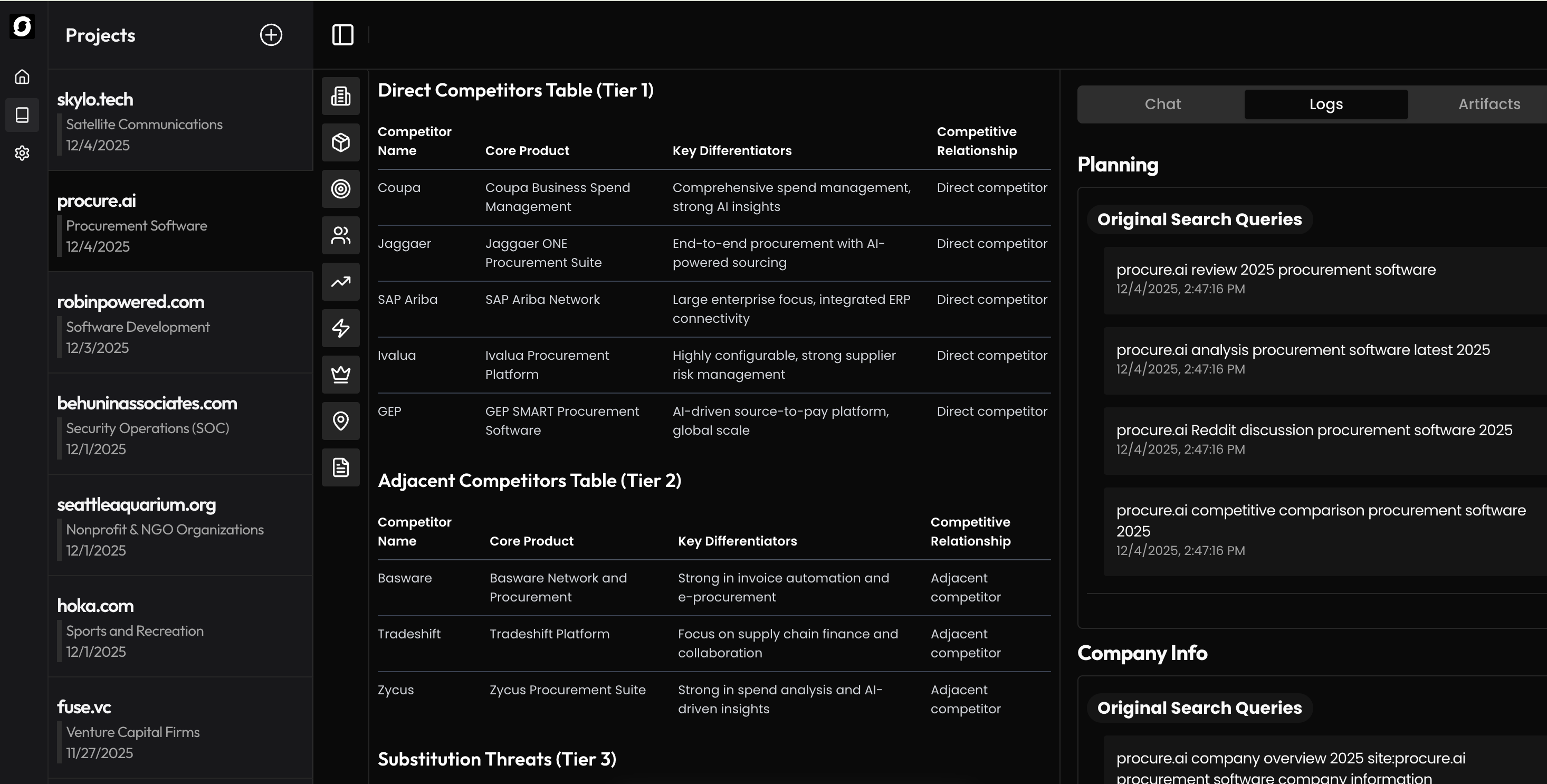Open the crown competitors section icon
The image size is (1547, 784).
pos(340,375)
